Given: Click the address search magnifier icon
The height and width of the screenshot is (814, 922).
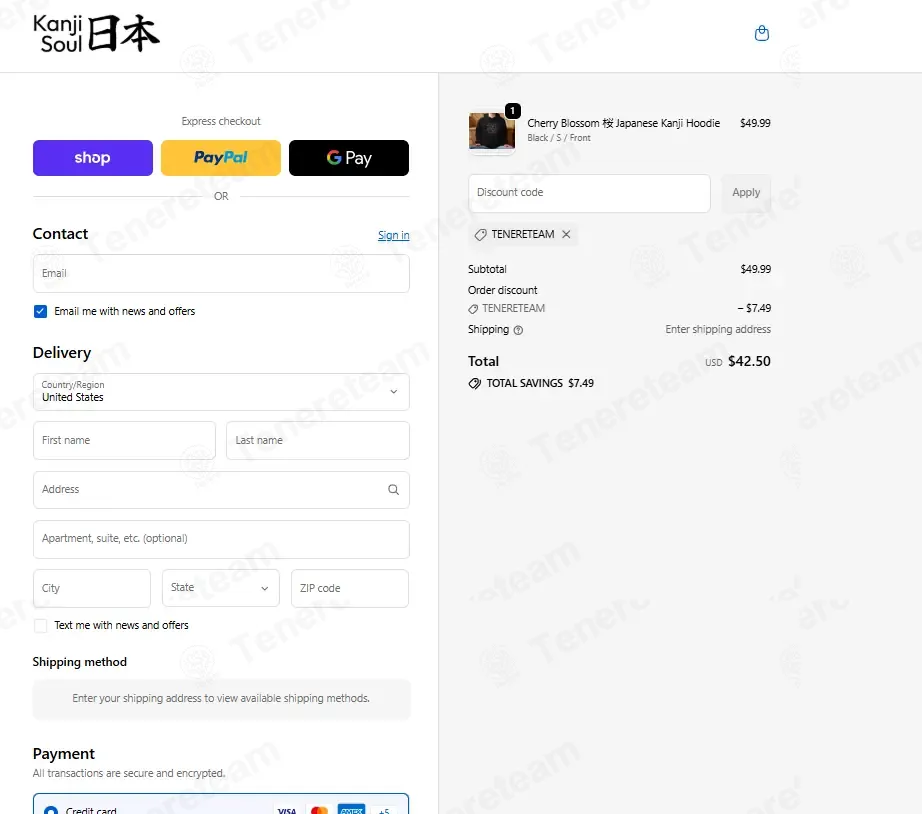Looking at the screenshot, I should point(393,489).
